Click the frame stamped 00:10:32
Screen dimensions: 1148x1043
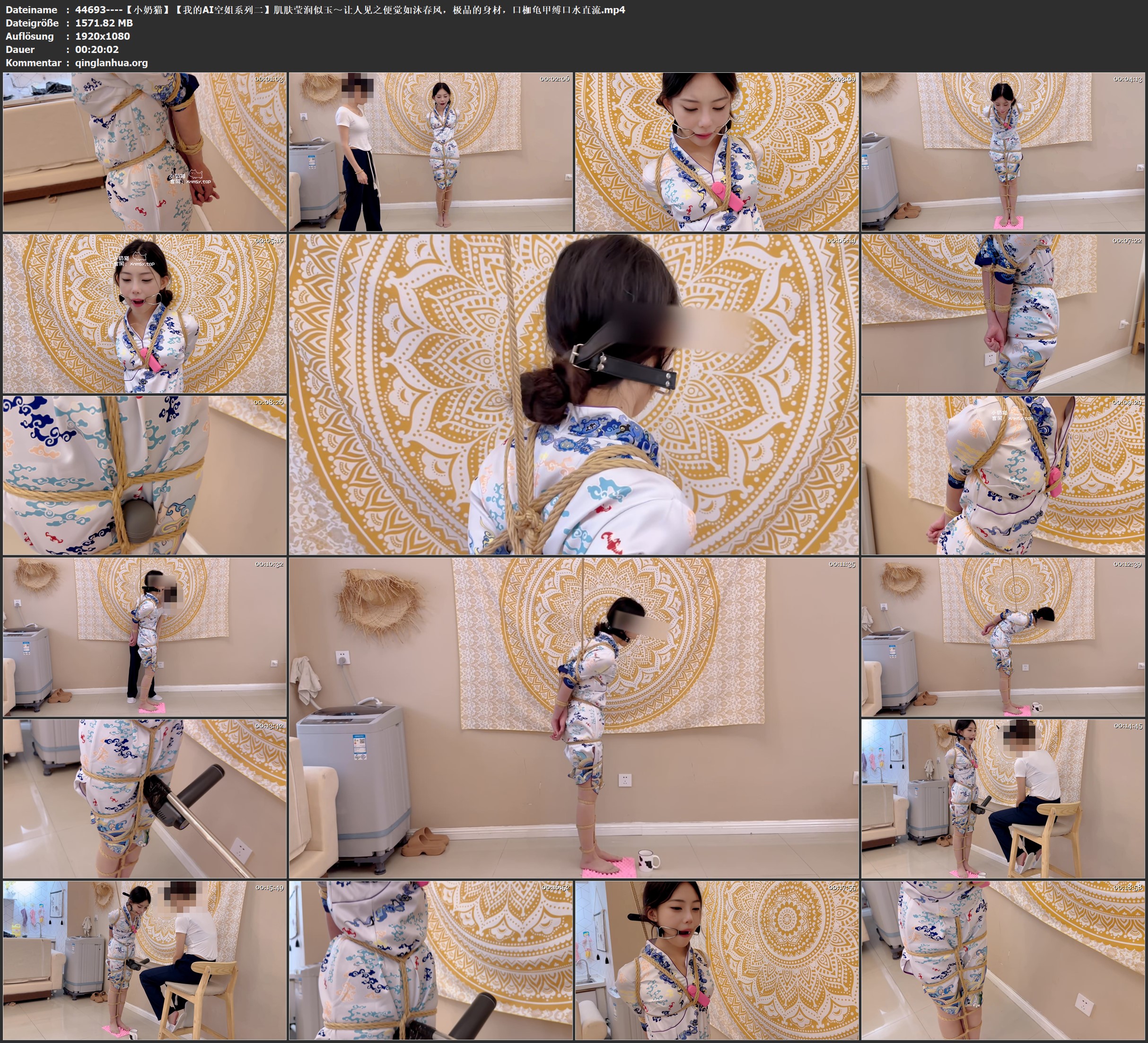[145, 636]
